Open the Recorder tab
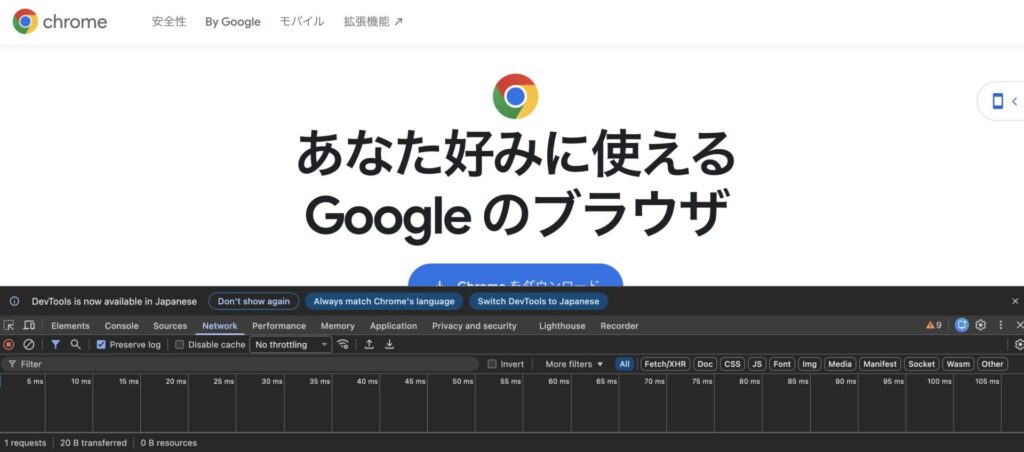This screenshot has height=452, width=1024. tap(619, 325)
